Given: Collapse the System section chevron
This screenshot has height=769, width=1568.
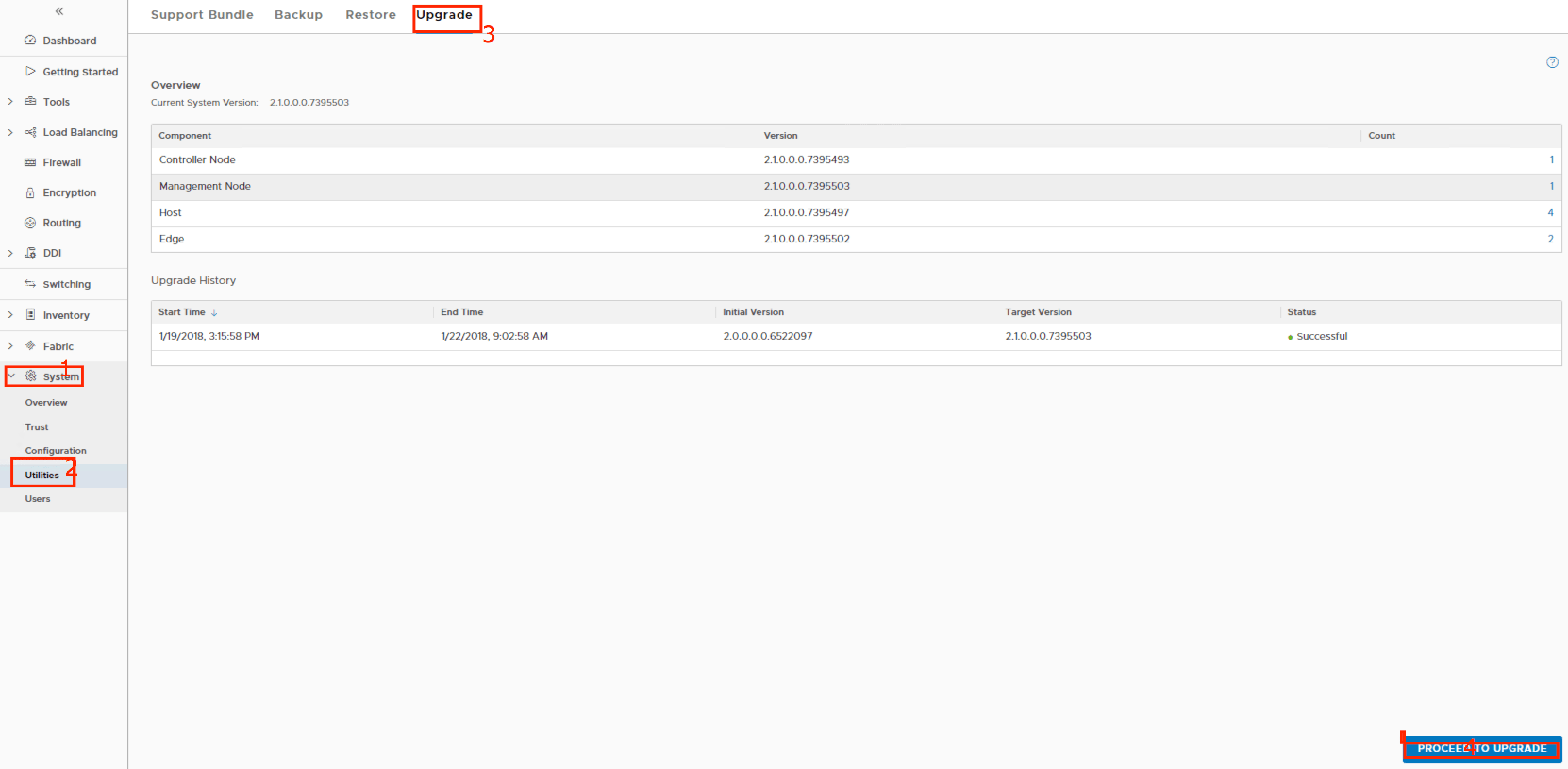Looking at the screenshot, I should [x=12, y=376].
